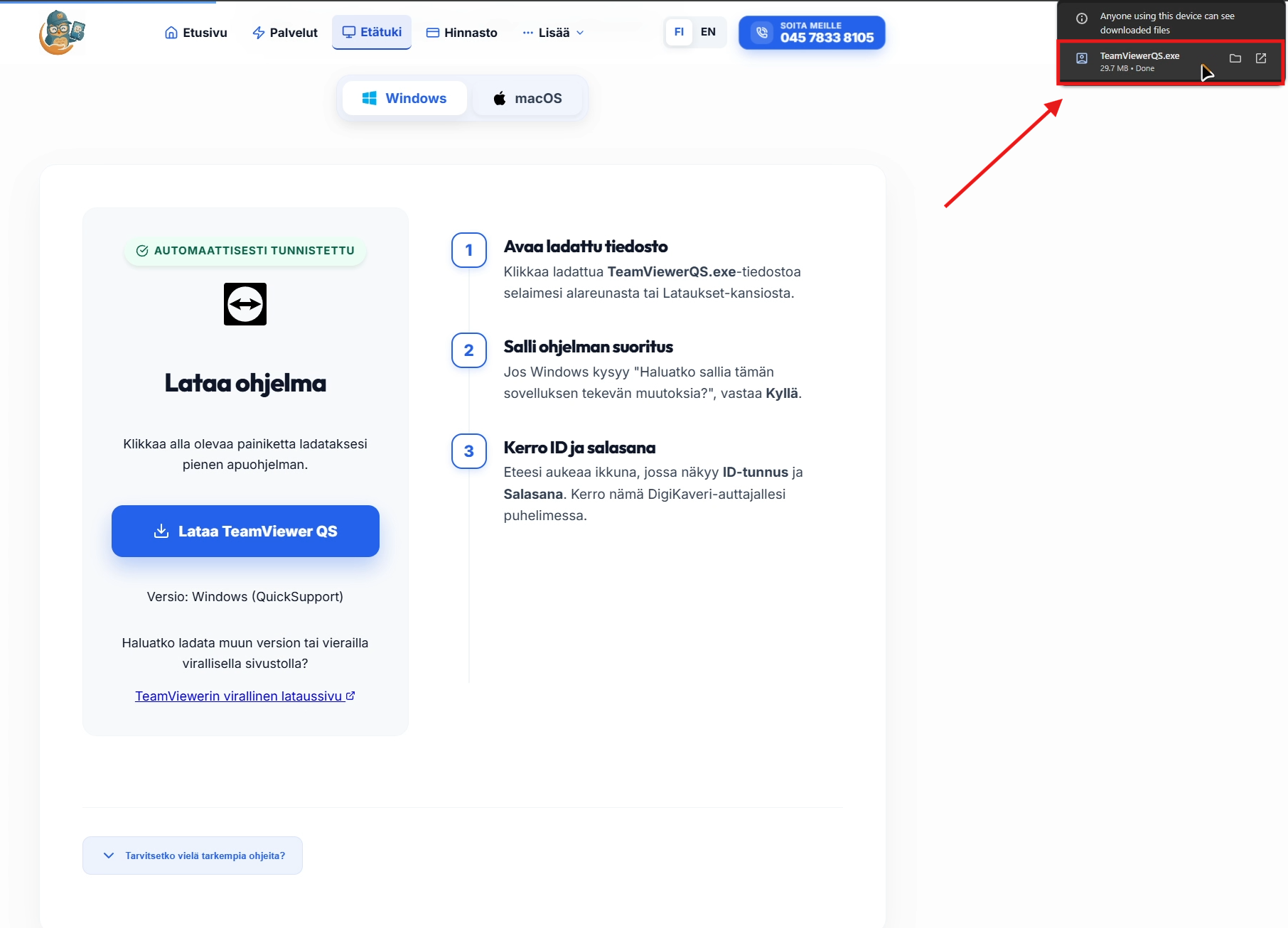Click the DigiKaveri mascot logo
The width and height of the screenshot is (1288, 928).
click(62, 33)
